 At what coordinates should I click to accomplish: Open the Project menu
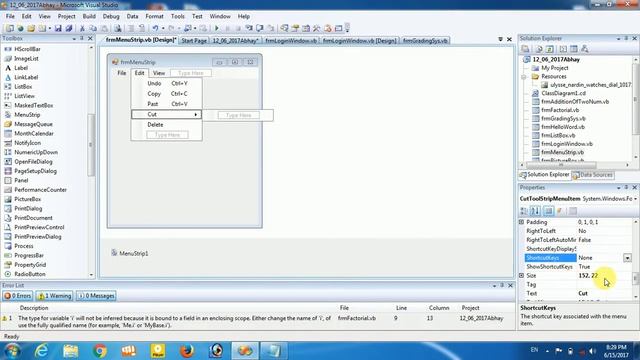click(x=67, y=16)
